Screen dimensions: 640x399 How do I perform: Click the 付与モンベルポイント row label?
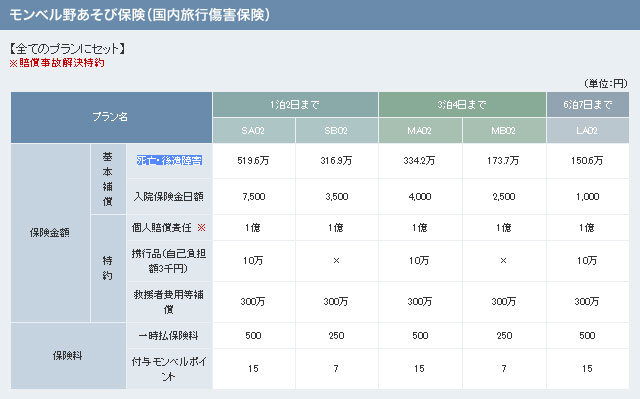tap(169, 369)
